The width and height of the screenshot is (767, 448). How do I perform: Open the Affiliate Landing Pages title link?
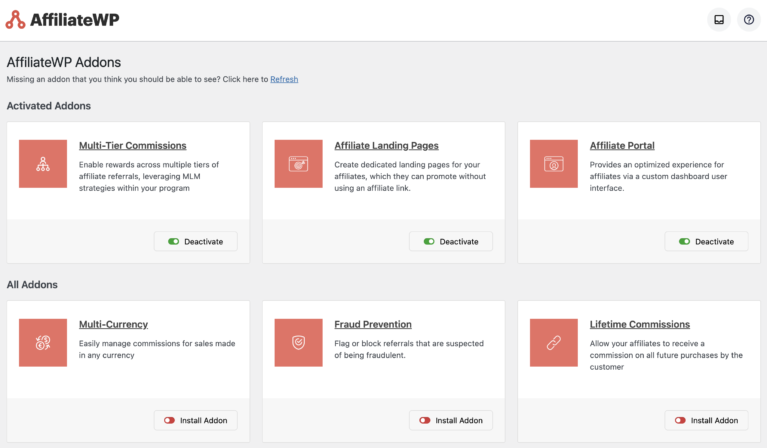[386, 146]
